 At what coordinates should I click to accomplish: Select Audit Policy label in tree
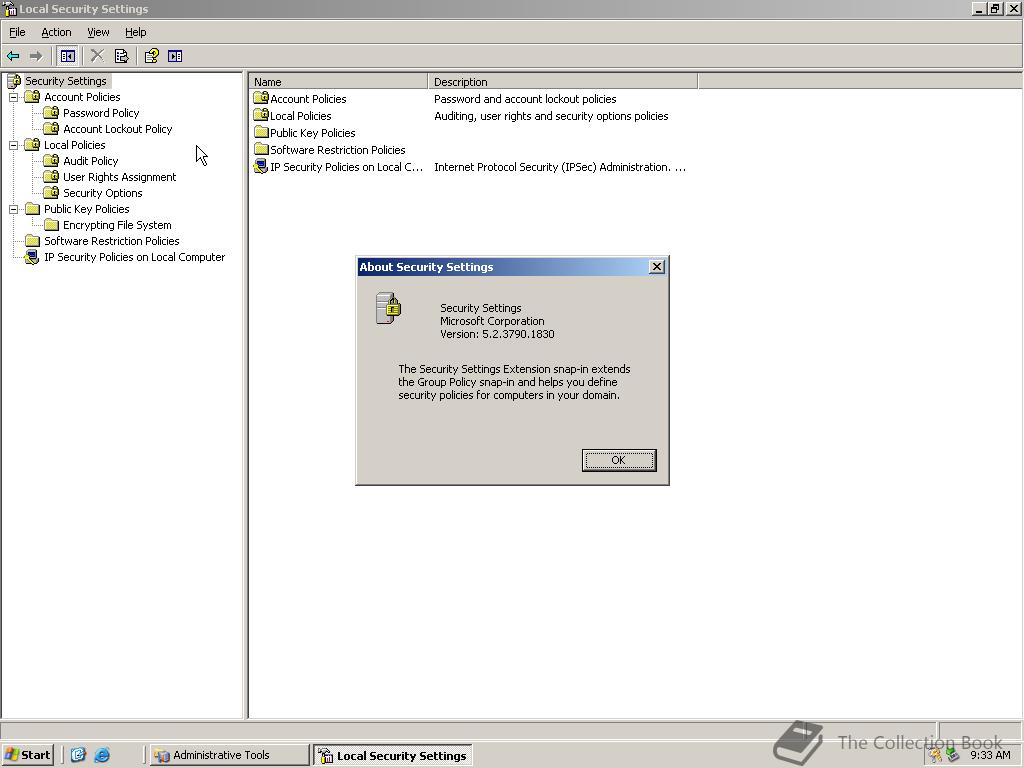point(91,161)
